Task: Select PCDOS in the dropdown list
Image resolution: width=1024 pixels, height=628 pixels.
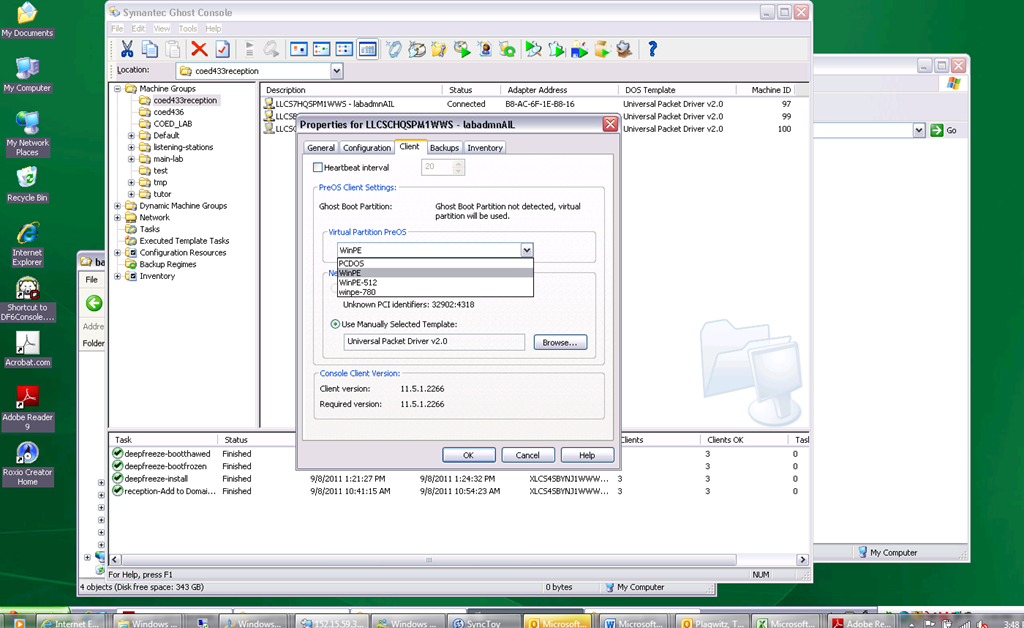Action: click(351, 263)
